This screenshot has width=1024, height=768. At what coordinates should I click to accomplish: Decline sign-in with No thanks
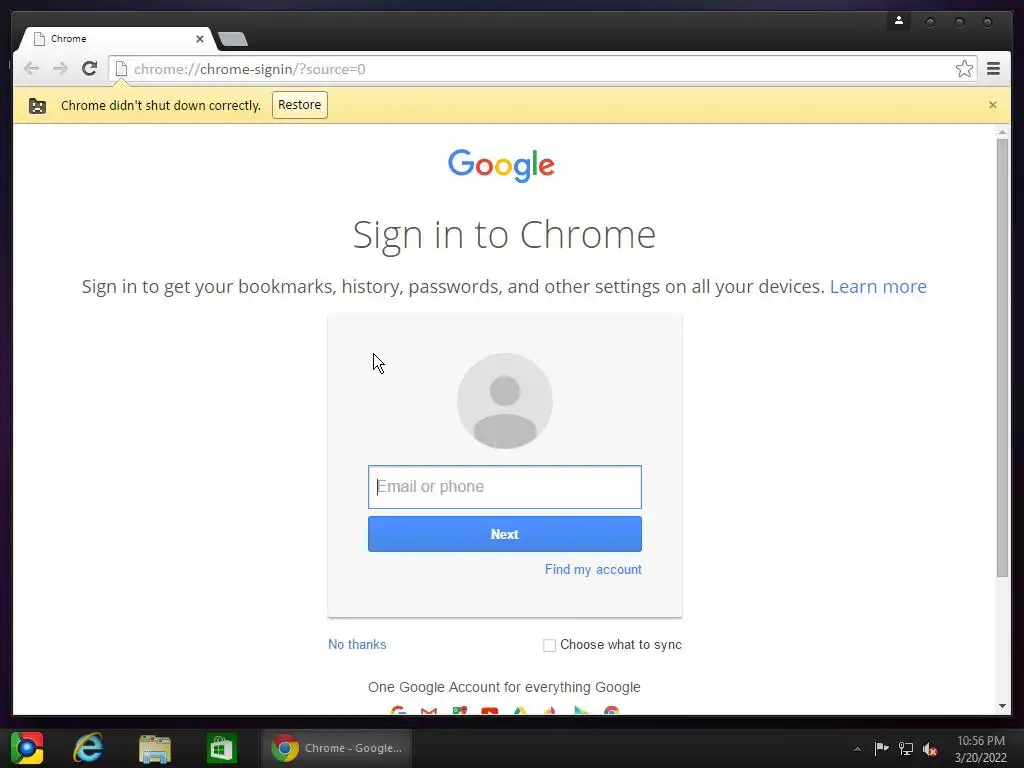[357, 645]
